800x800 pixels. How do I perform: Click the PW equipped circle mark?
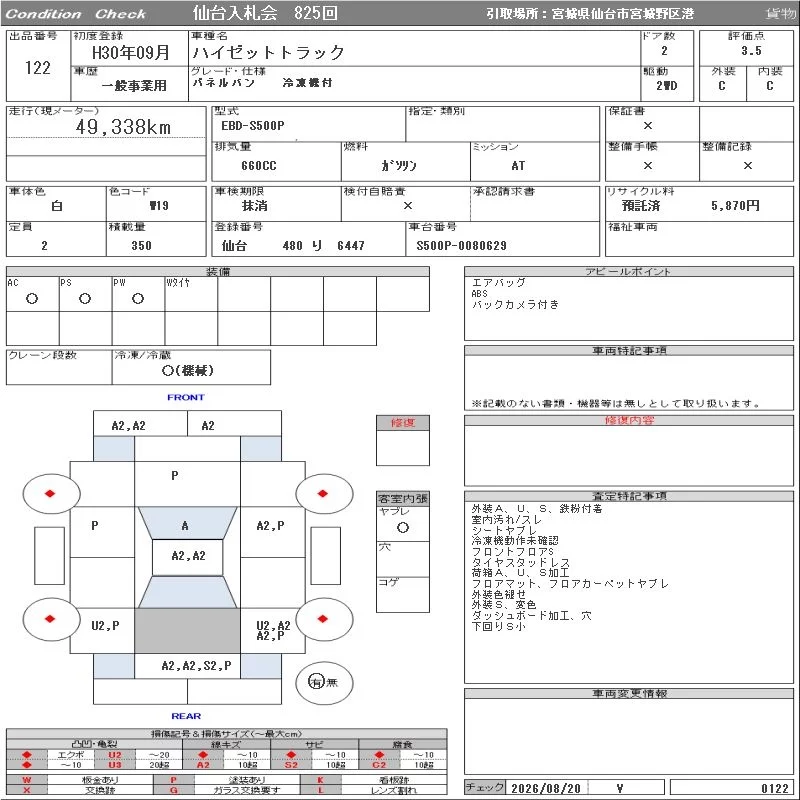click(x=138, y=299)
